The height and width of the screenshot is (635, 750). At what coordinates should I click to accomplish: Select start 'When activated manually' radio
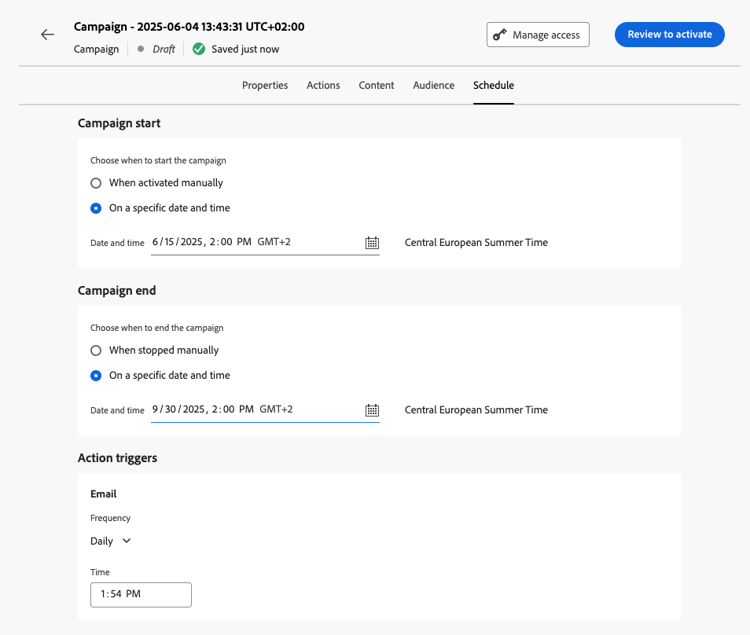[x=96, y=183]
